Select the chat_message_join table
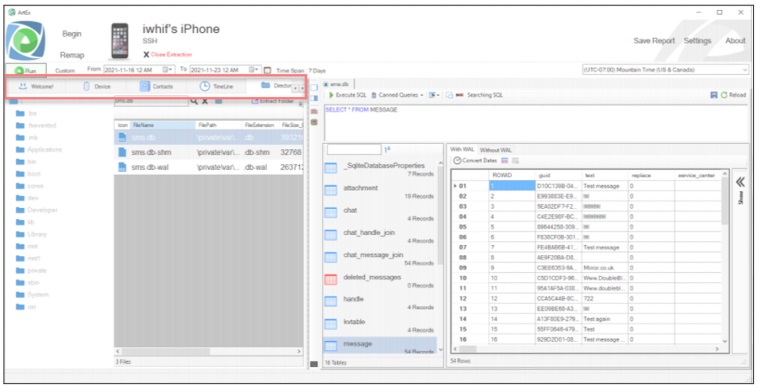The width and height of the screenshot is (757, 387). pyautogui.click(x=381, y=259)
